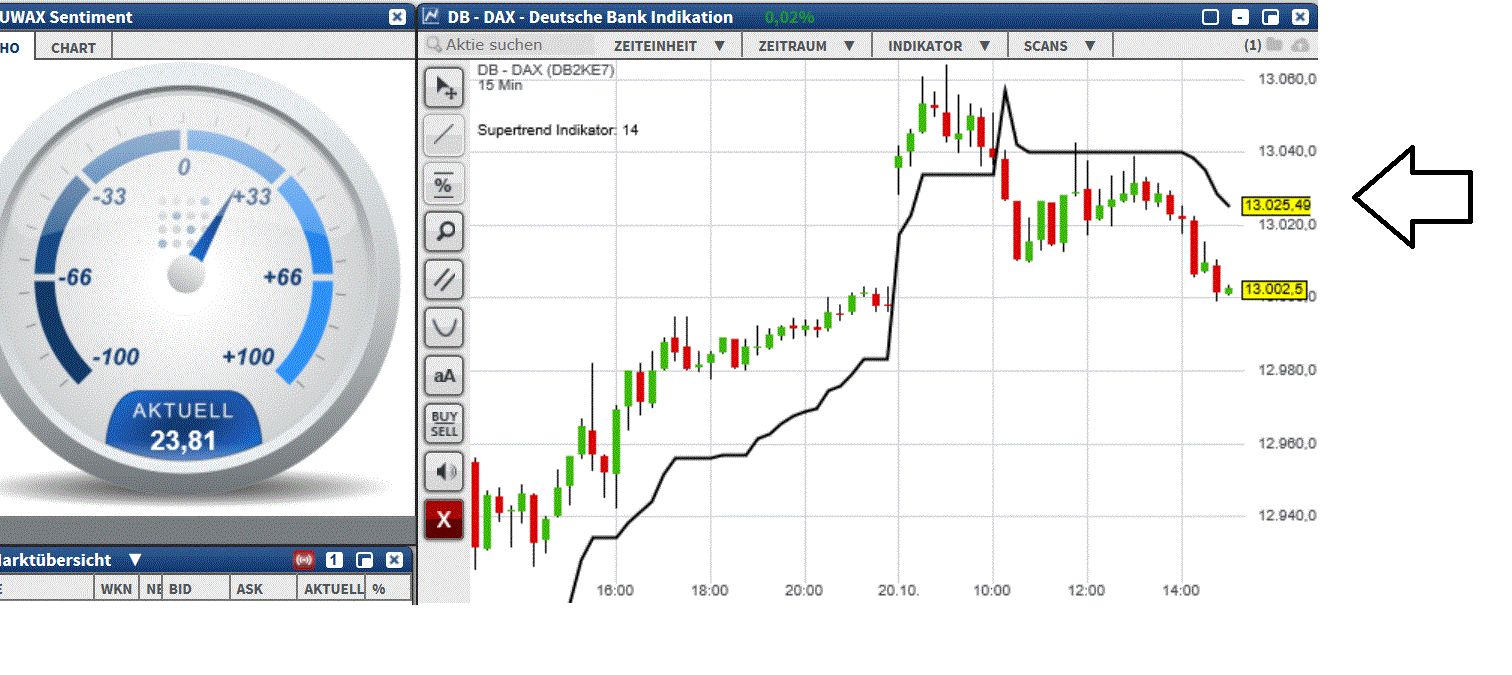Screen dimensions: 1512x675
Task: Open the percentage measurement tool
Action: [x=444, y=183]
